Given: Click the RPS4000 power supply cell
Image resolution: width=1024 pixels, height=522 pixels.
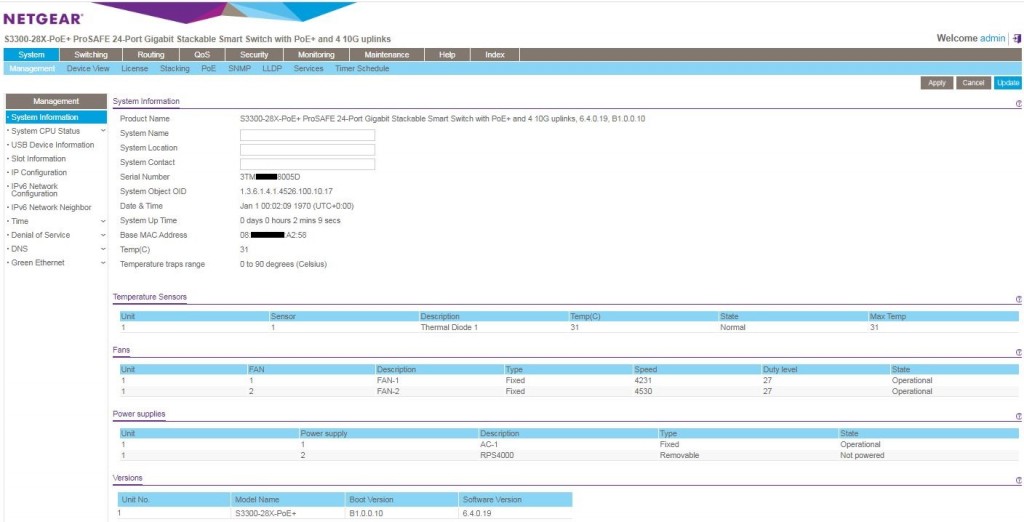Looking at the screenshot, I should pos(497,455).
